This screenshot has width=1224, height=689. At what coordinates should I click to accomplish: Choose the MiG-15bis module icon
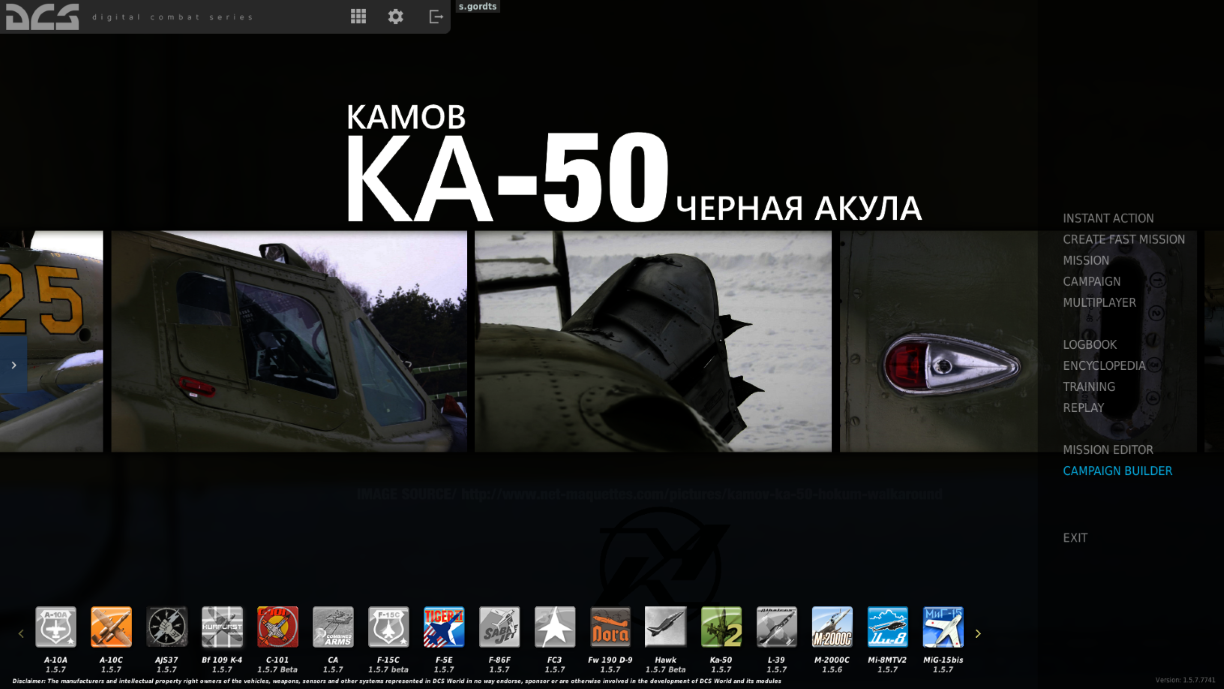pos(943,627)
